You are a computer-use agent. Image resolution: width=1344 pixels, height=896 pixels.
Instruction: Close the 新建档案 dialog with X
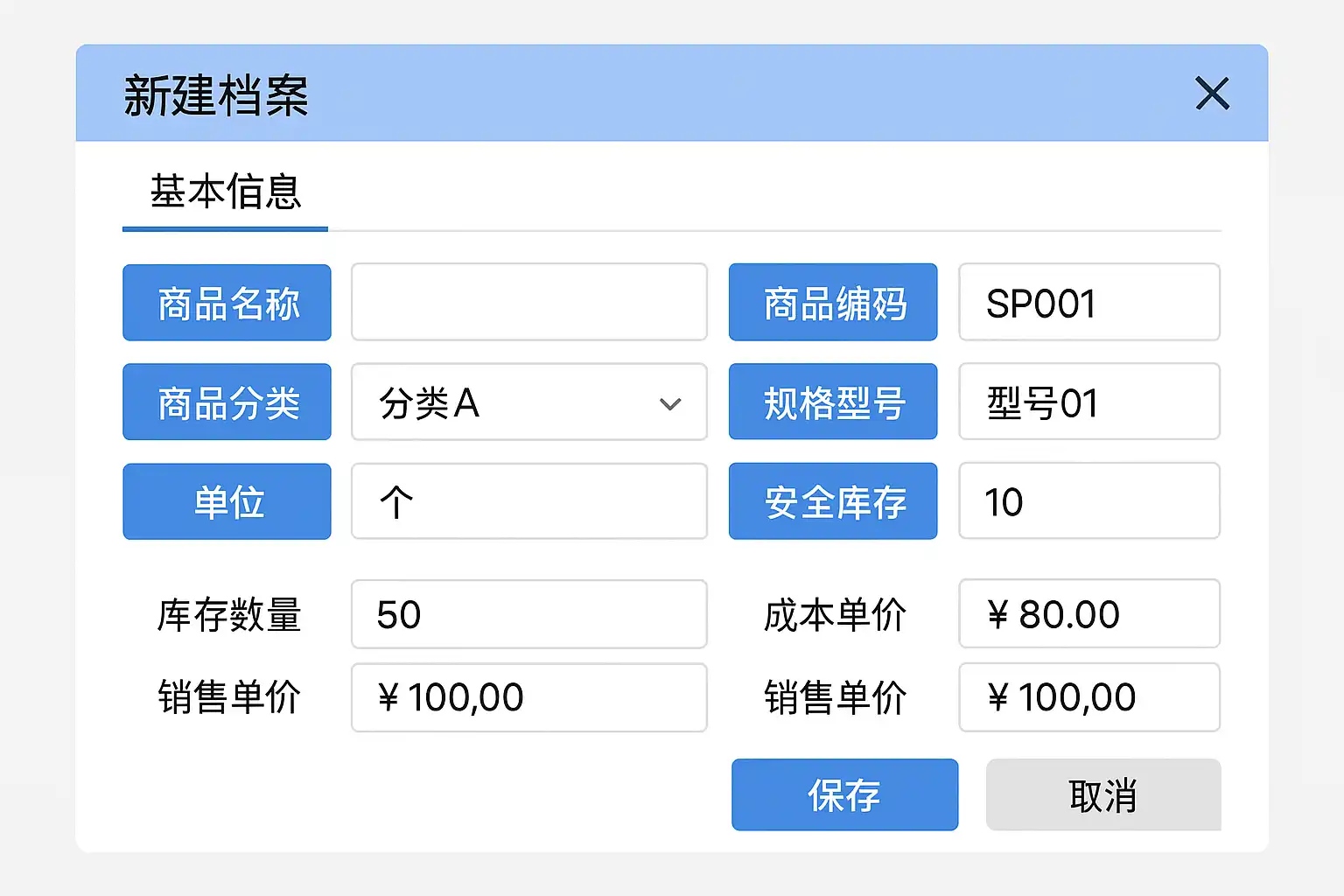pyautogui.click(x=1212, y=94)
